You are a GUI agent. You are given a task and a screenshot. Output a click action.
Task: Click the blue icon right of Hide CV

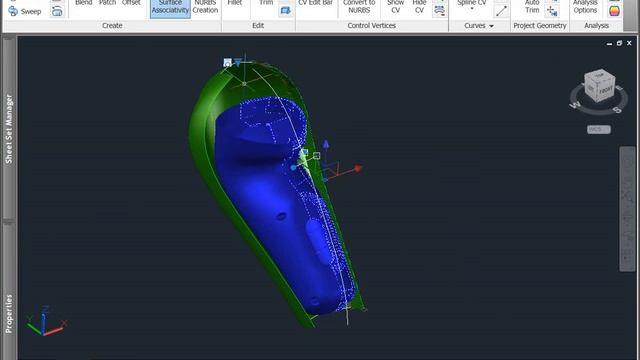439,11
